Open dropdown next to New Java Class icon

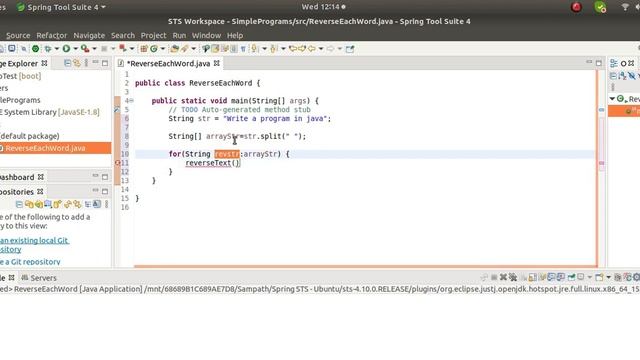162,49
